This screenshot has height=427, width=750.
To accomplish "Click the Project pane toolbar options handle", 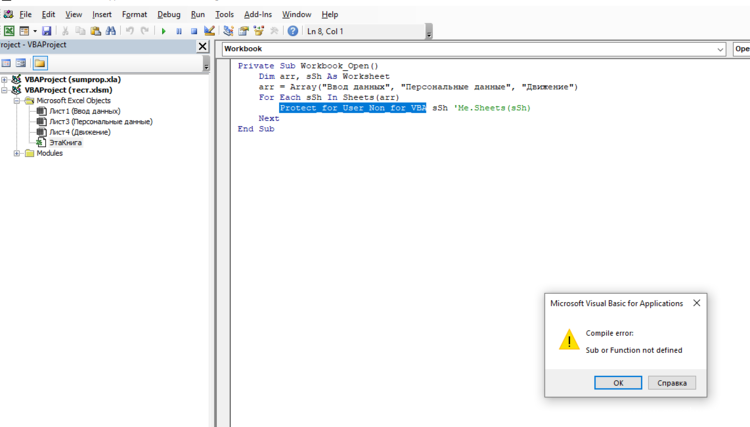I will point(206,64).
